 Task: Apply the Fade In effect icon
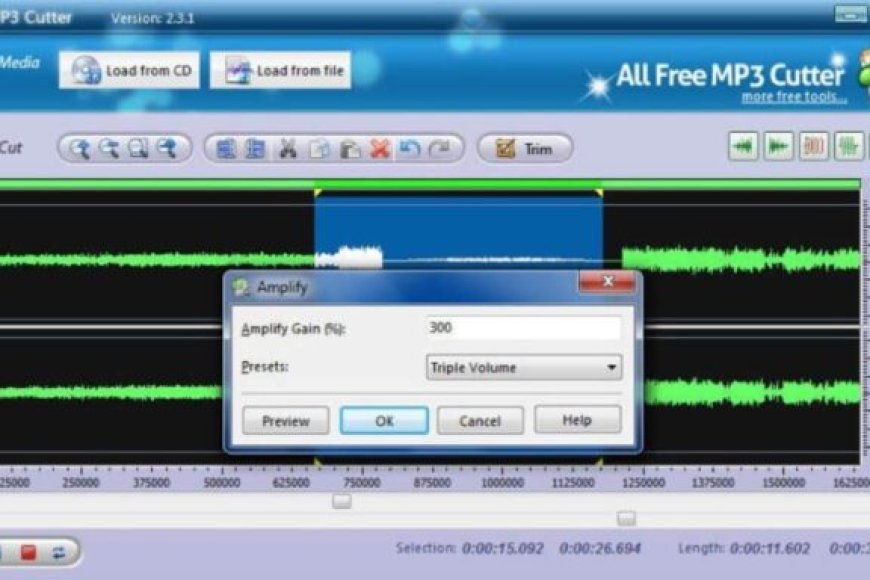coord(742,148)
